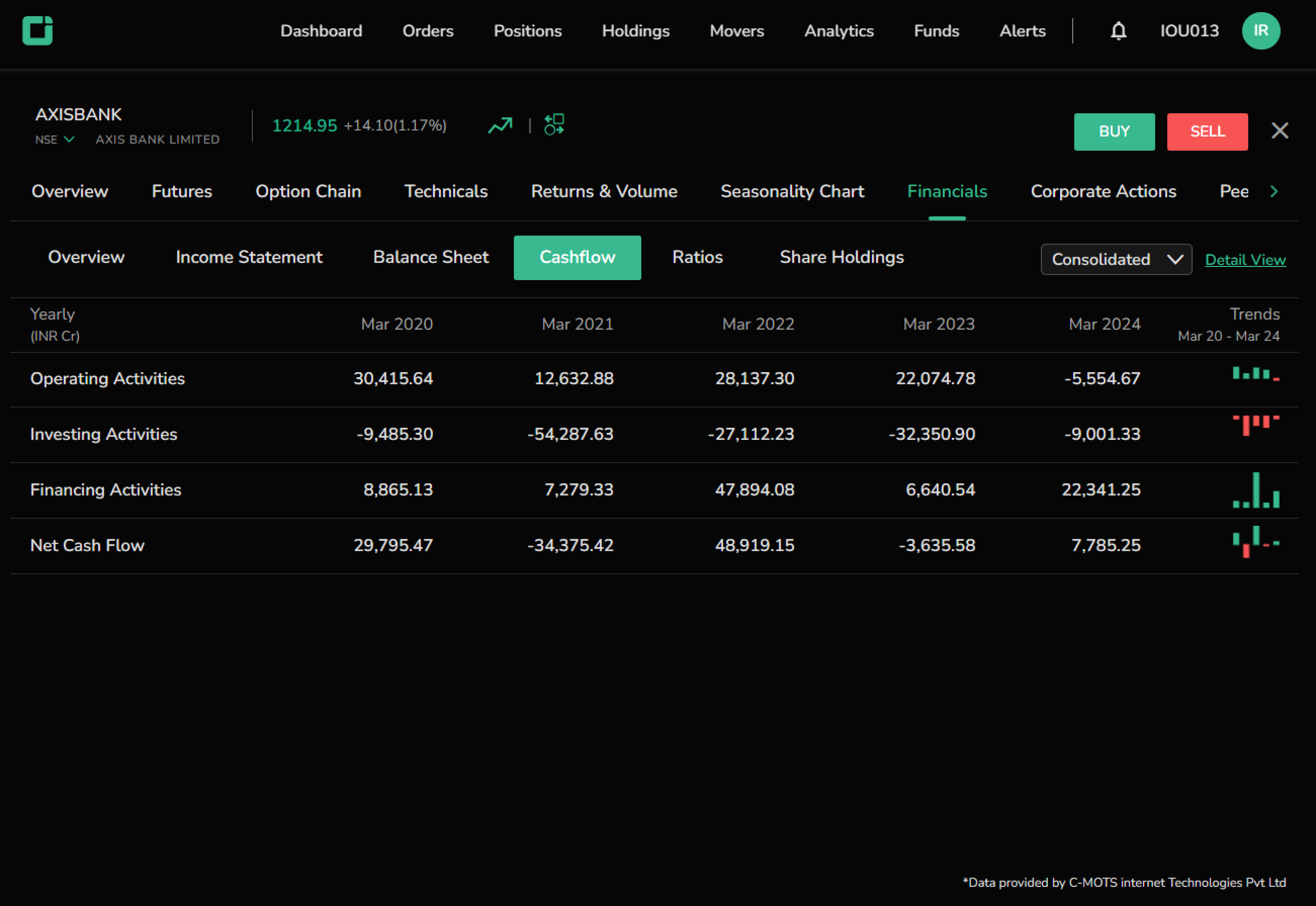Click the value -54,287.63
The image size is (1316, 906).
(x=570, y=434)
